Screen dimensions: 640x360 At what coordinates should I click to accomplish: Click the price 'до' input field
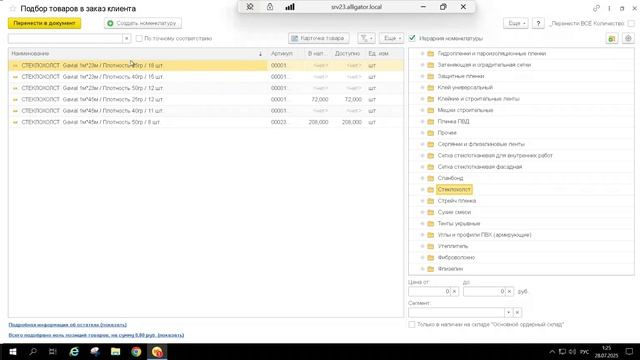coord(484,291)
